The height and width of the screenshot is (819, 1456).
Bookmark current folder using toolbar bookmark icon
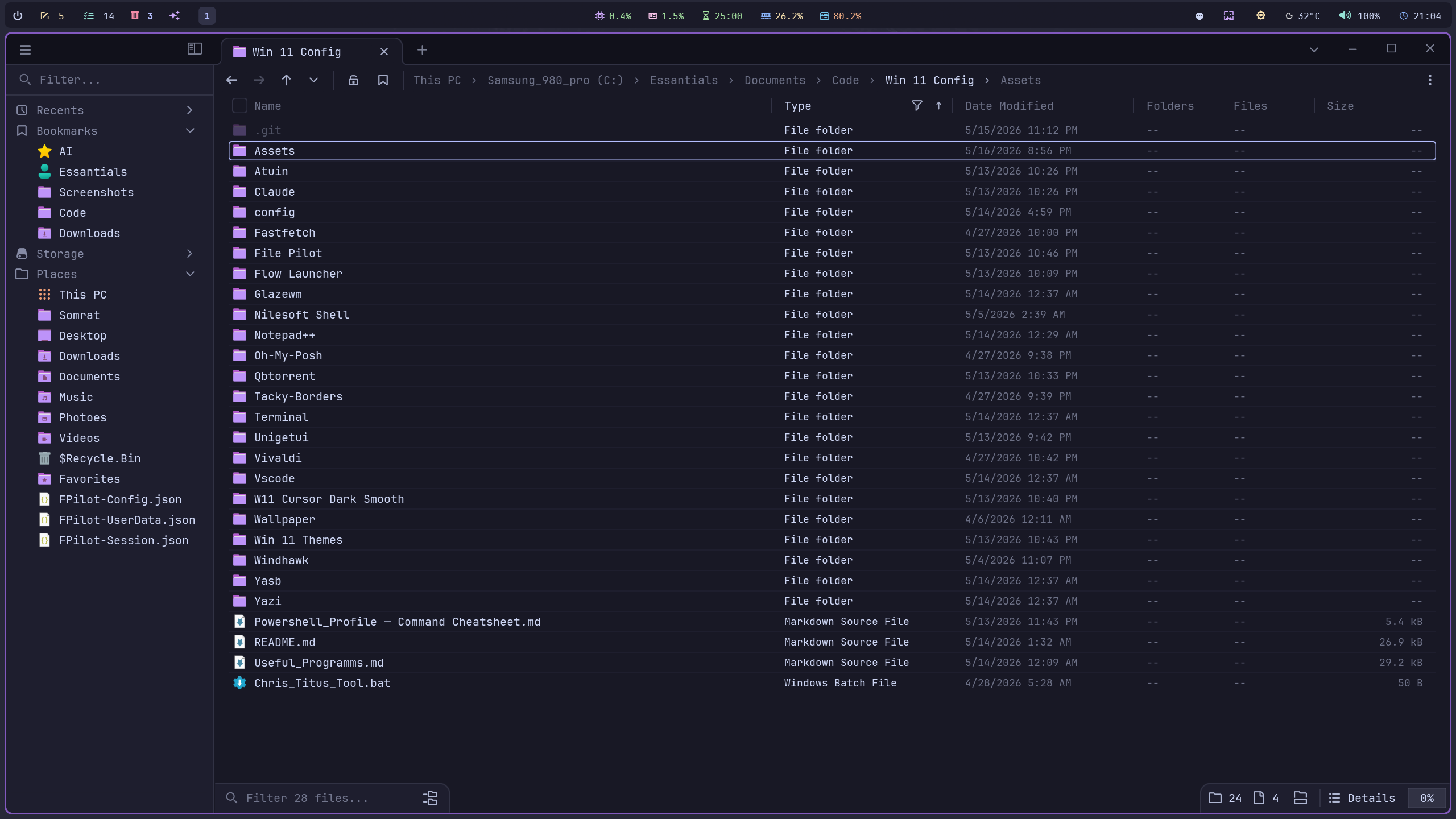tap(383, 80)
